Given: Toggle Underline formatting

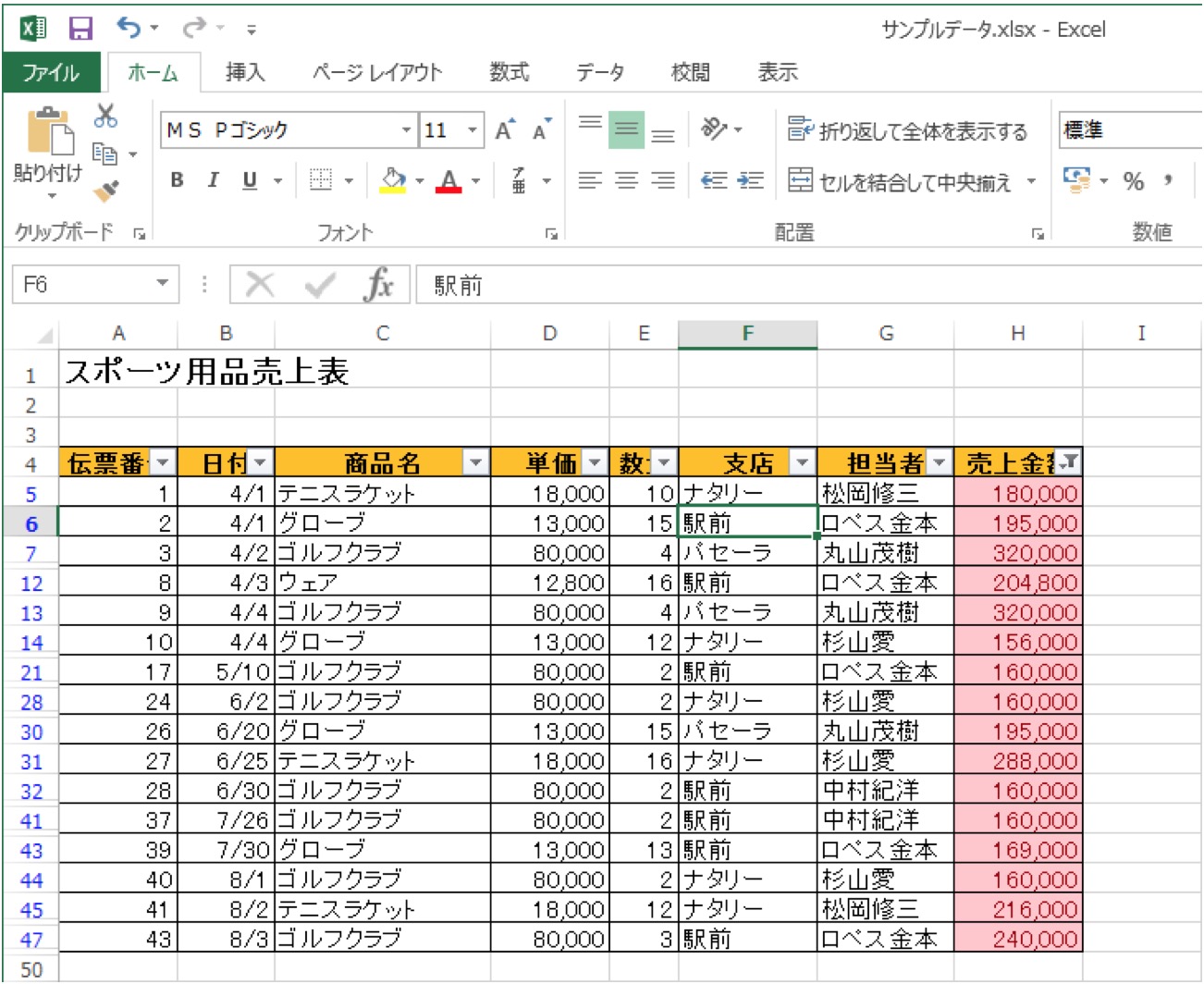Looking at the screenshot, I should (249, 180).
